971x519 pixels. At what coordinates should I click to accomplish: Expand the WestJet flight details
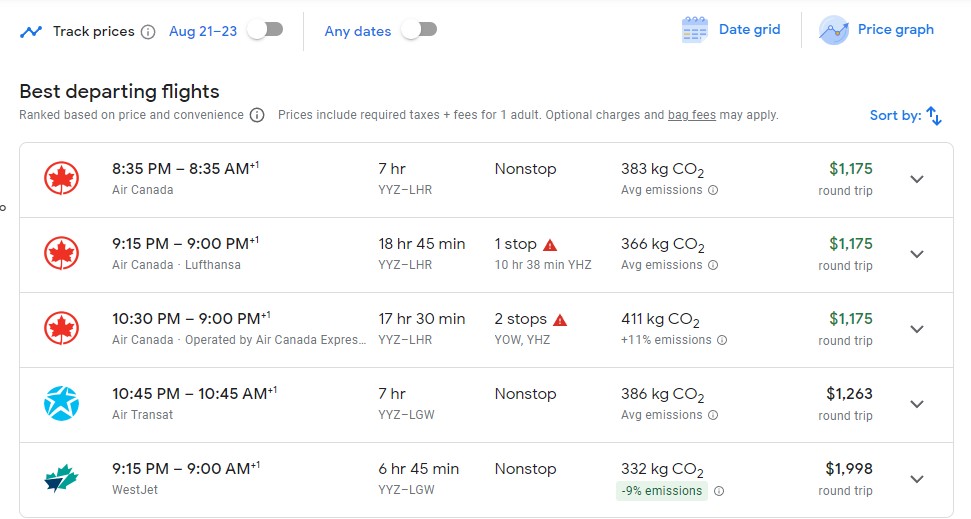pyautogui.click(x=917, y=479)
